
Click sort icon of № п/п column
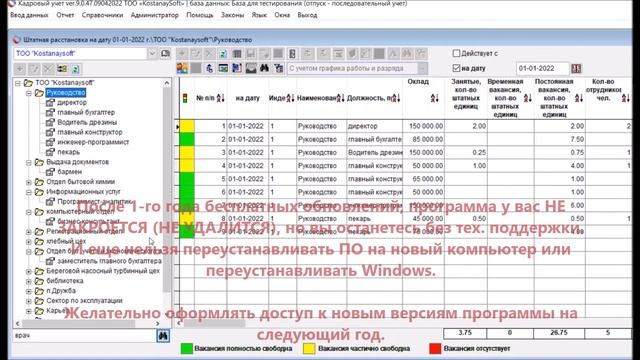[220, 98]
